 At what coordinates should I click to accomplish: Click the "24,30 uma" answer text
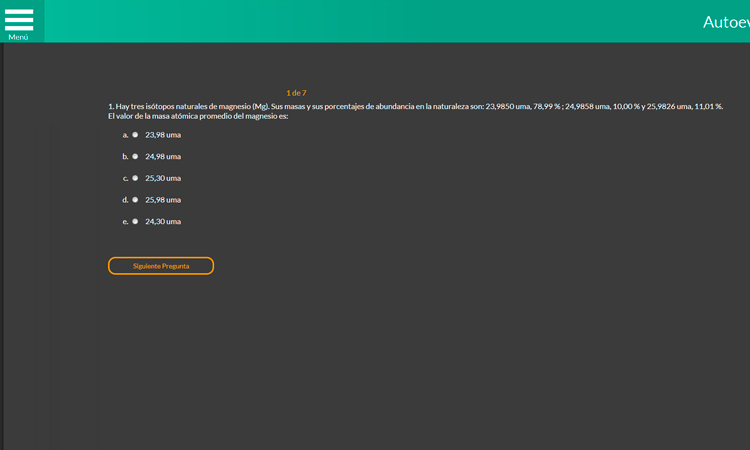click(x=163, y=222)
